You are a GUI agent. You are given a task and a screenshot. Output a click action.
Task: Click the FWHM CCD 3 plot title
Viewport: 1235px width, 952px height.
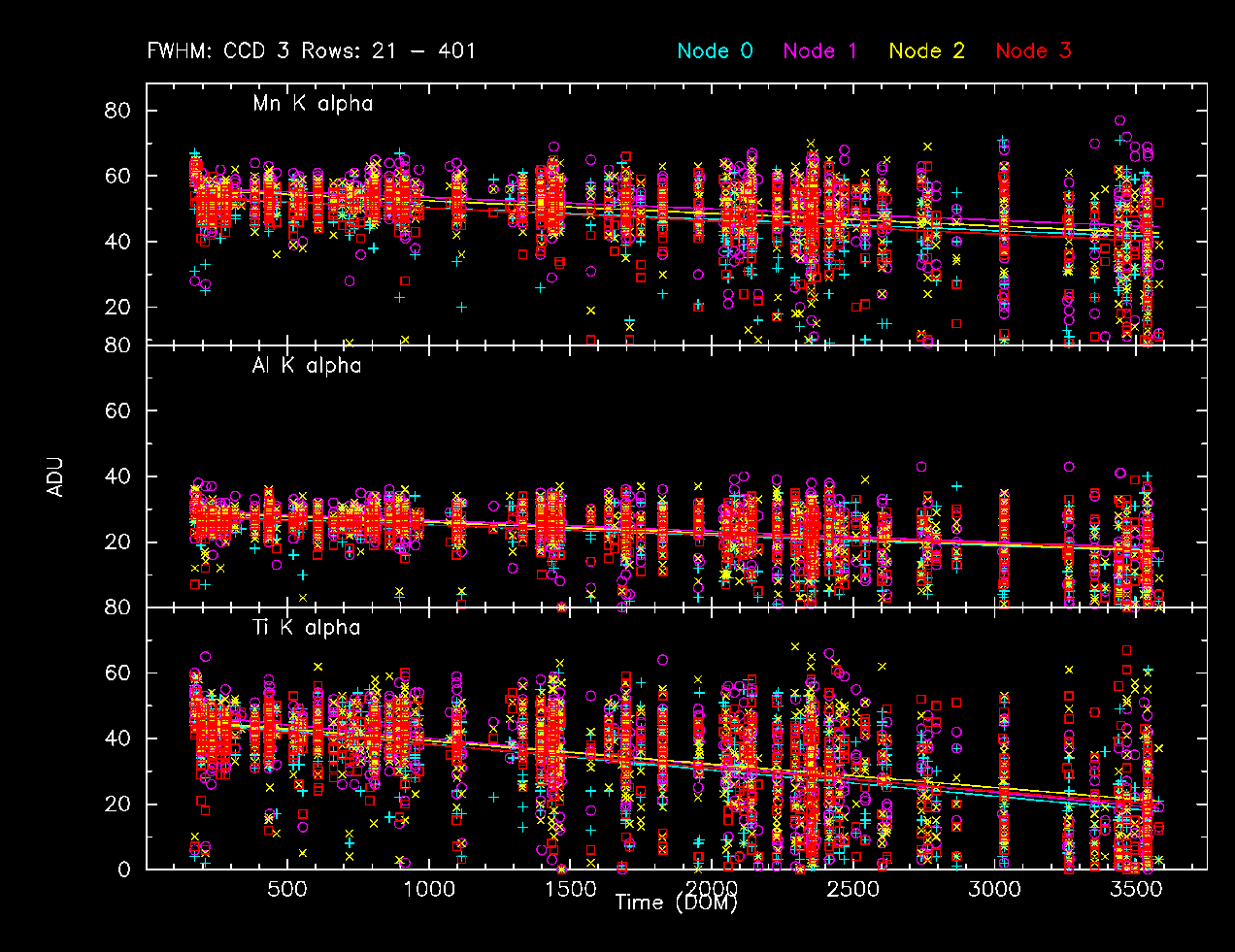pos(311,50)
